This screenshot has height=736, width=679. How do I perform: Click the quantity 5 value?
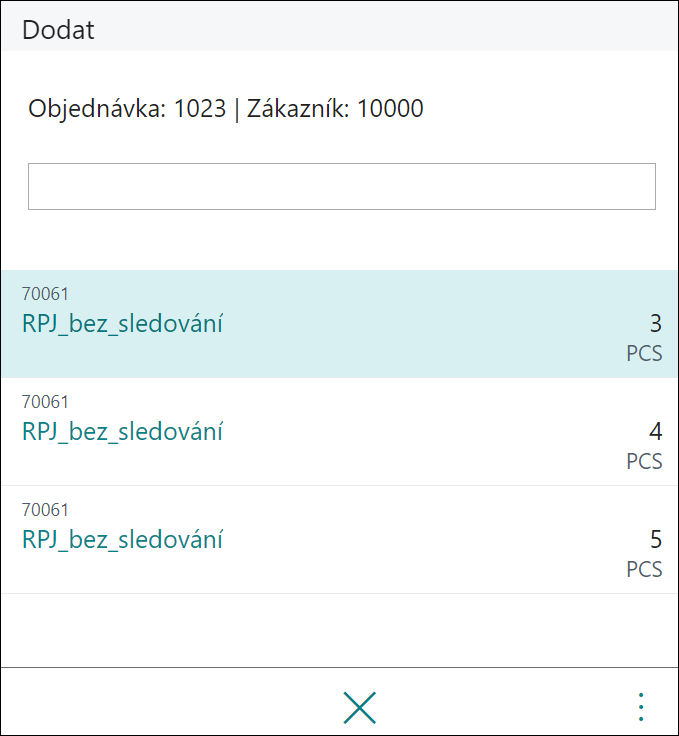[656, 540]
